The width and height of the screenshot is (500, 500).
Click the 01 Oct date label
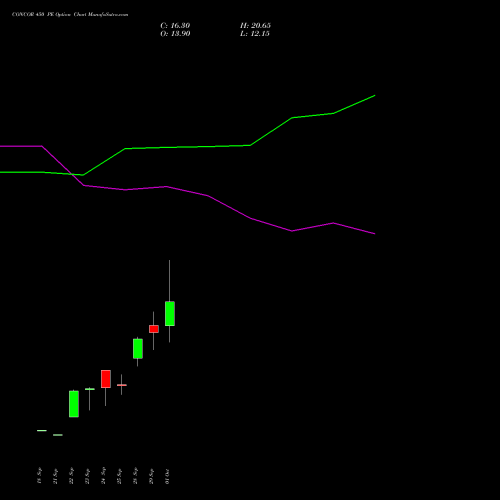point(167,476)
